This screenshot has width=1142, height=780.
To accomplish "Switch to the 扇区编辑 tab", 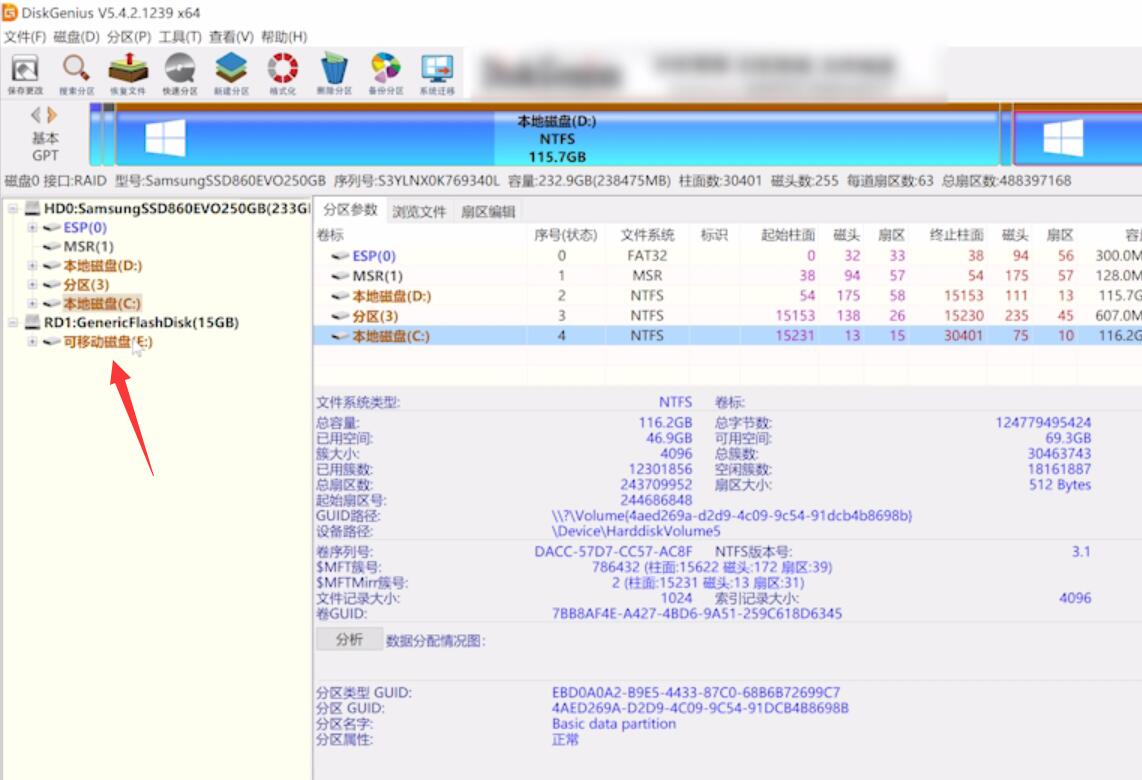I will (488, 211).
